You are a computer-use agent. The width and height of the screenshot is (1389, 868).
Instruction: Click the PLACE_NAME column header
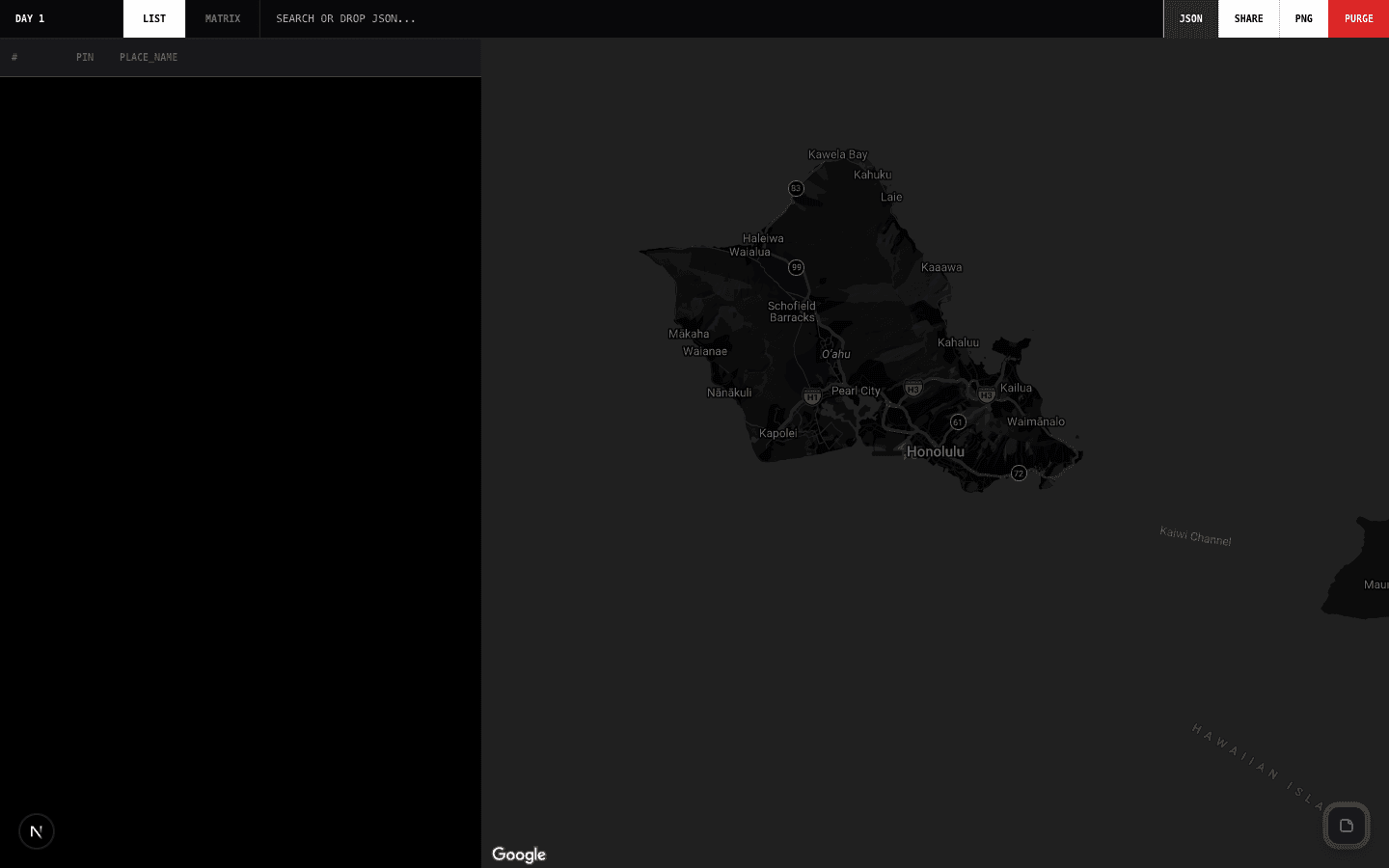click(x=149, y=57)
